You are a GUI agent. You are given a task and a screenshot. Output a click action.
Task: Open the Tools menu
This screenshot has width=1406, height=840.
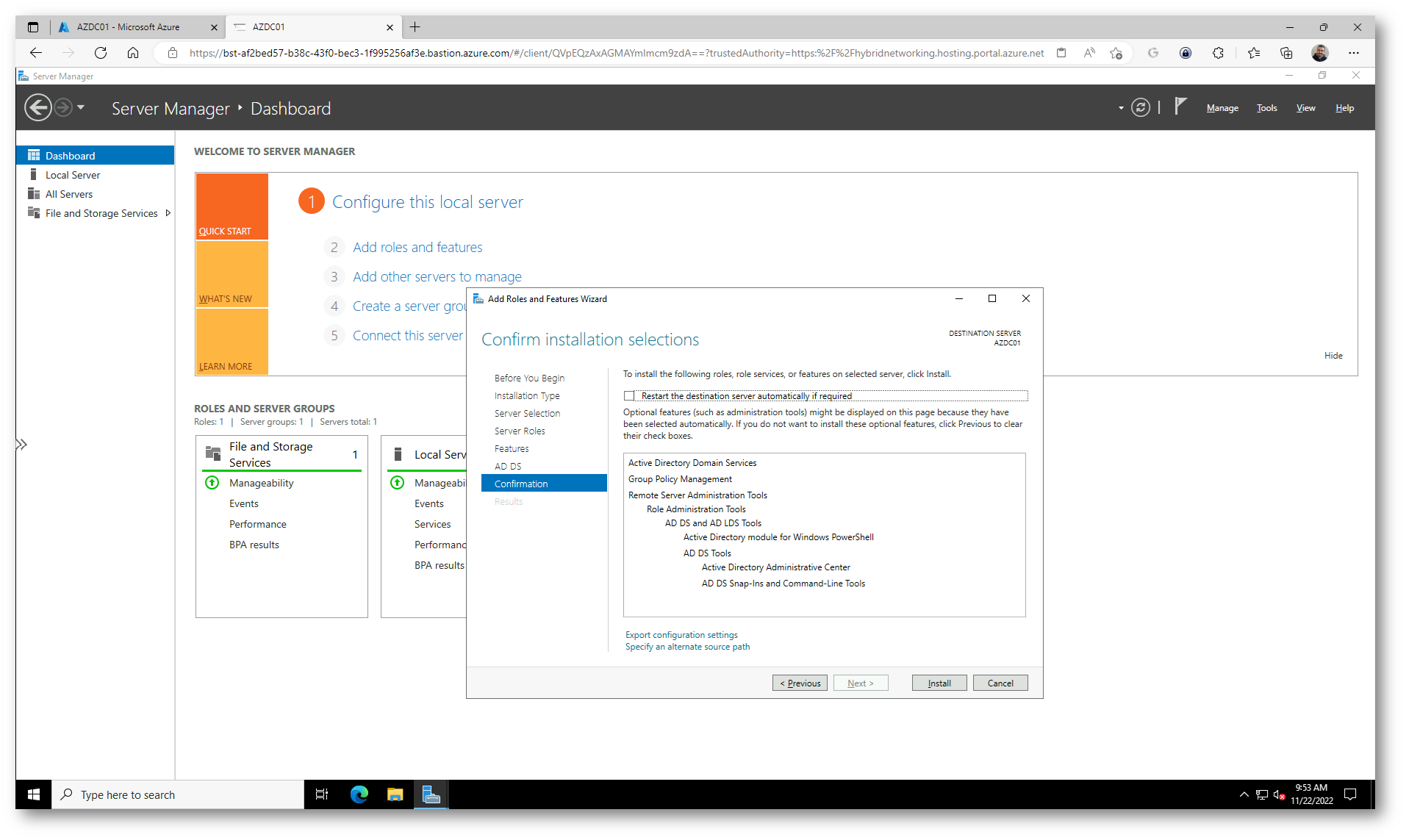click(x=1266, y=108)
